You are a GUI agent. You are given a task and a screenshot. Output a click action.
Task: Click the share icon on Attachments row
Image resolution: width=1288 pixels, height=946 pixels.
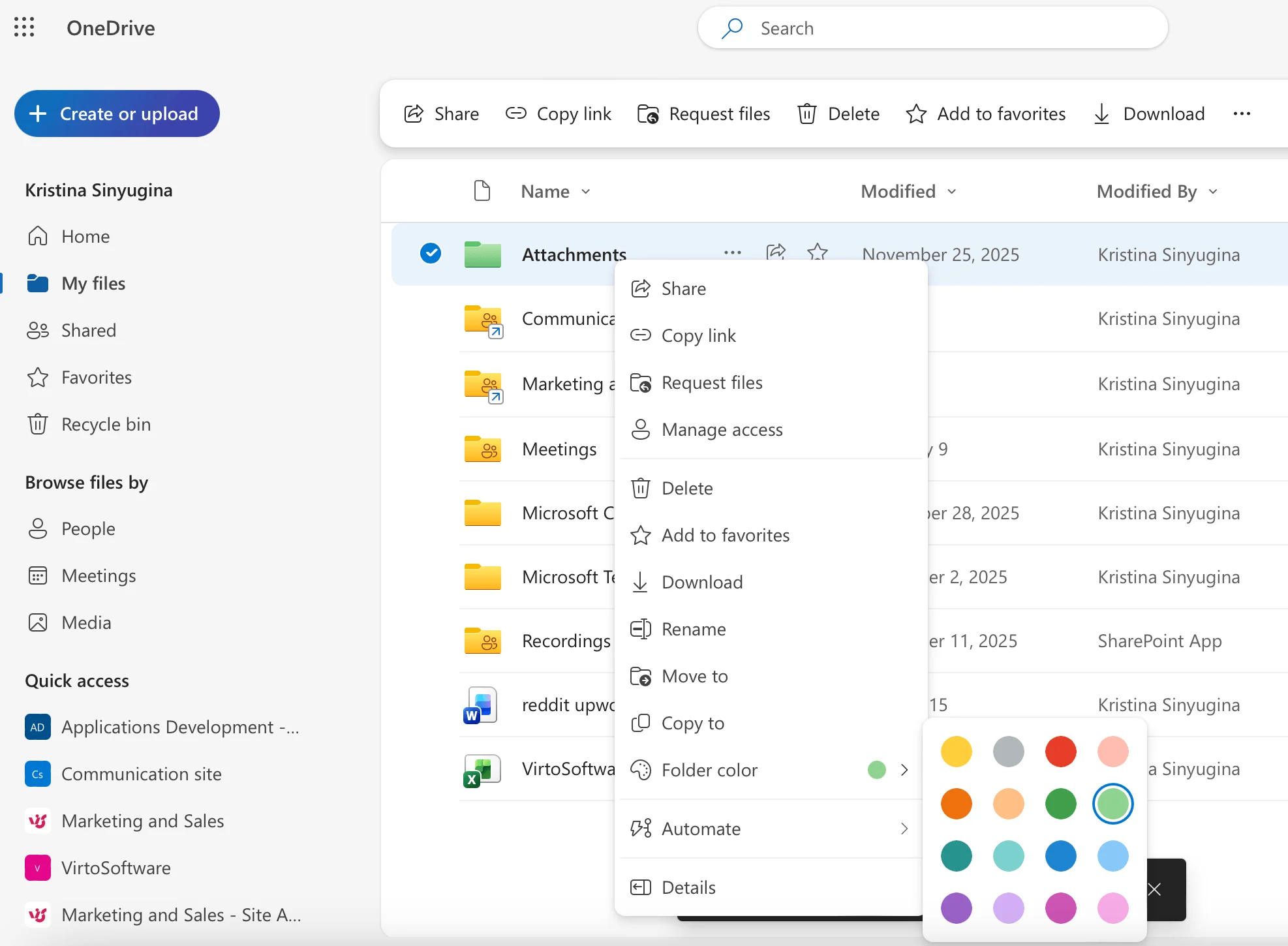(x=776, y=251)
